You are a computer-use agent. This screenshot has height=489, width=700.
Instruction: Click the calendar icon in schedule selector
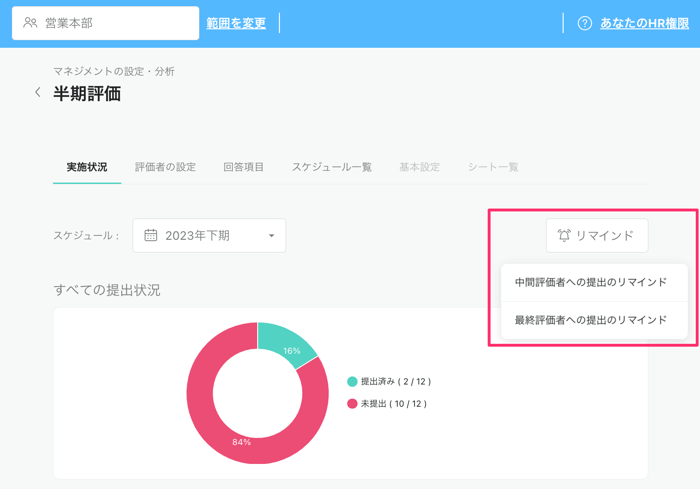[x=151, y=236]
